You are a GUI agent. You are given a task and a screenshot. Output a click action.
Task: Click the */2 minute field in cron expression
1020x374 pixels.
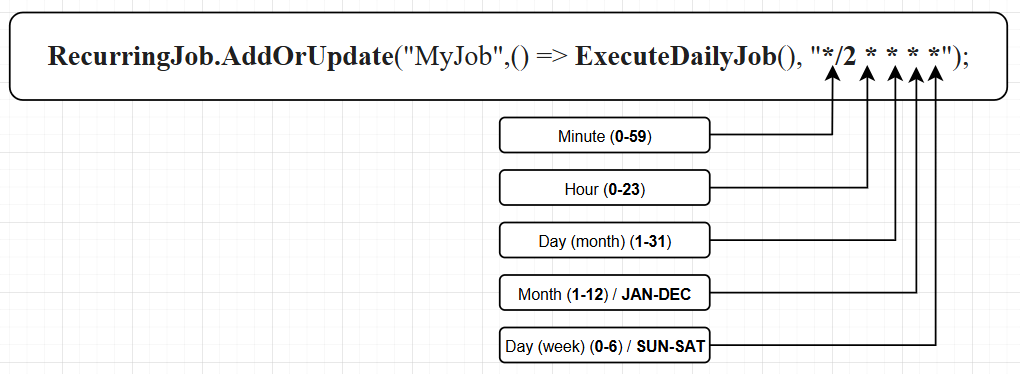click(839, 57)
